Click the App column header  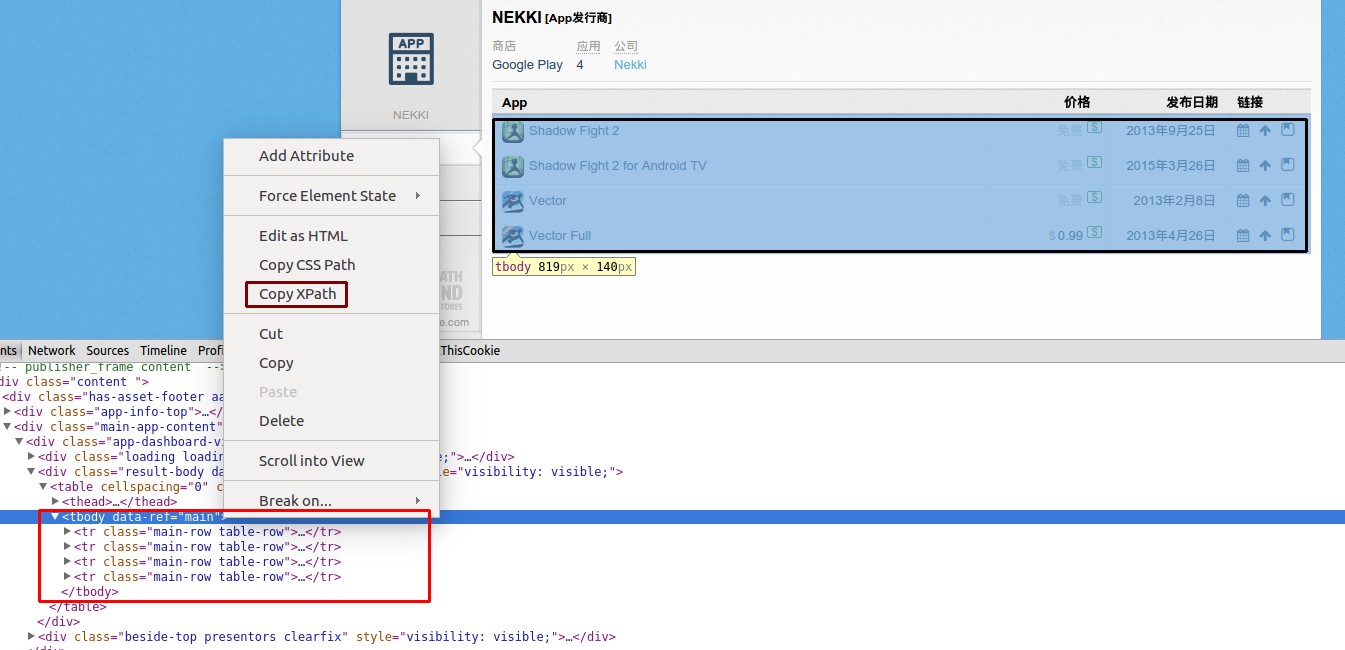[514, 102]
